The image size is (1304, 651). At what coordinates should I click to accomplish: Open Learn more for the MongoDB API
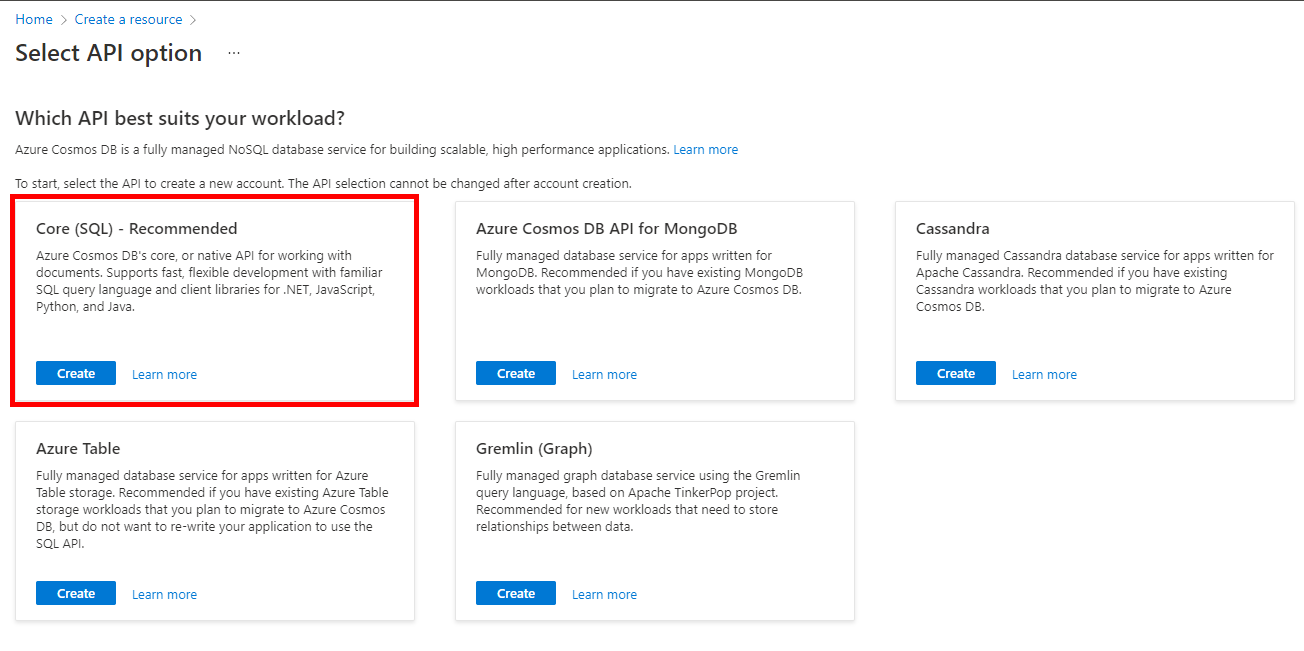pyautogui.click(x=604, y=373)
